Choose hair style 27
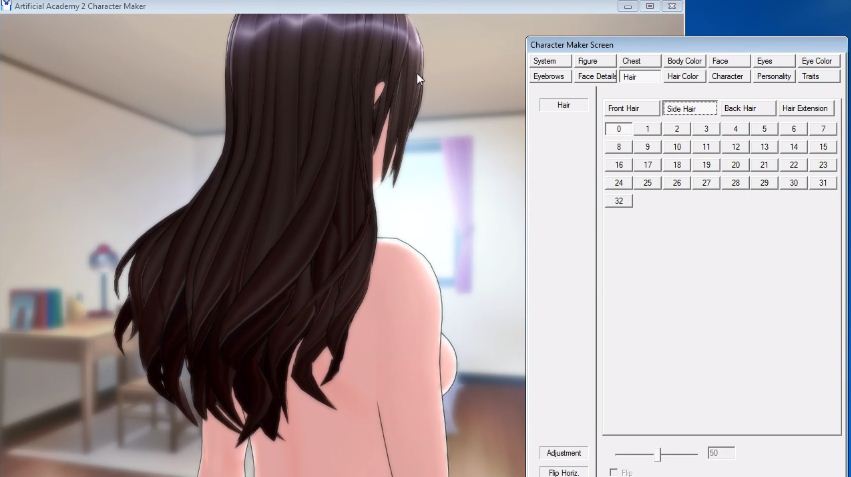Viewport: 851px width, 477px height. [706, 183]
